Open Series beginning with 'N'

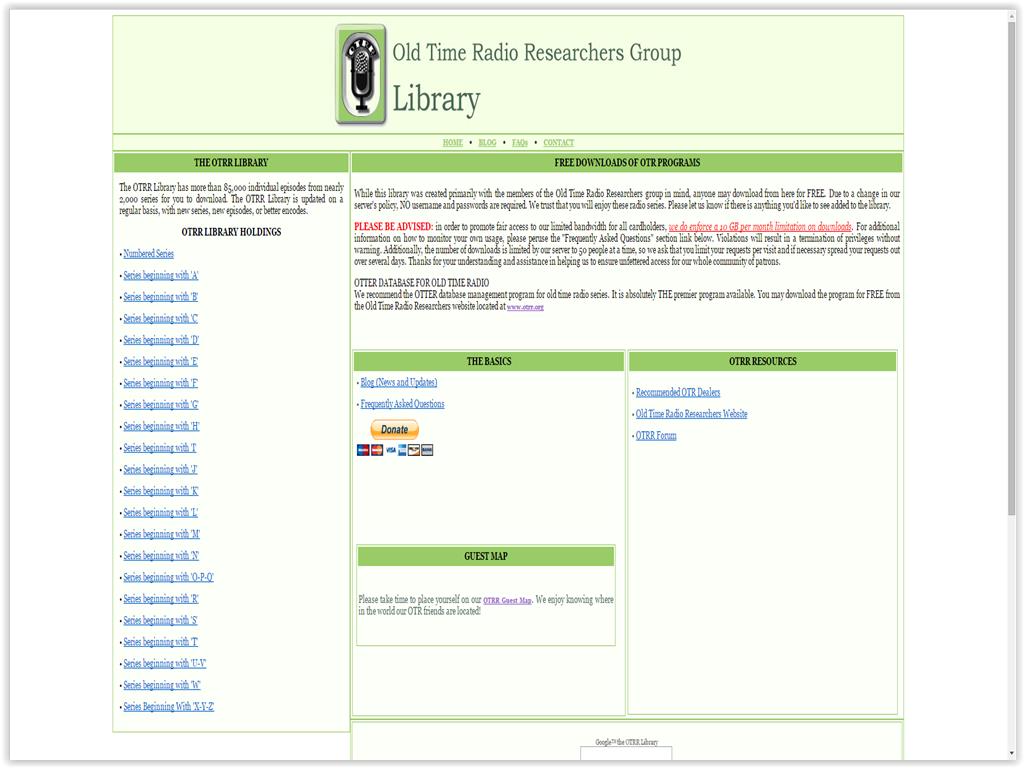coord(161,555)
